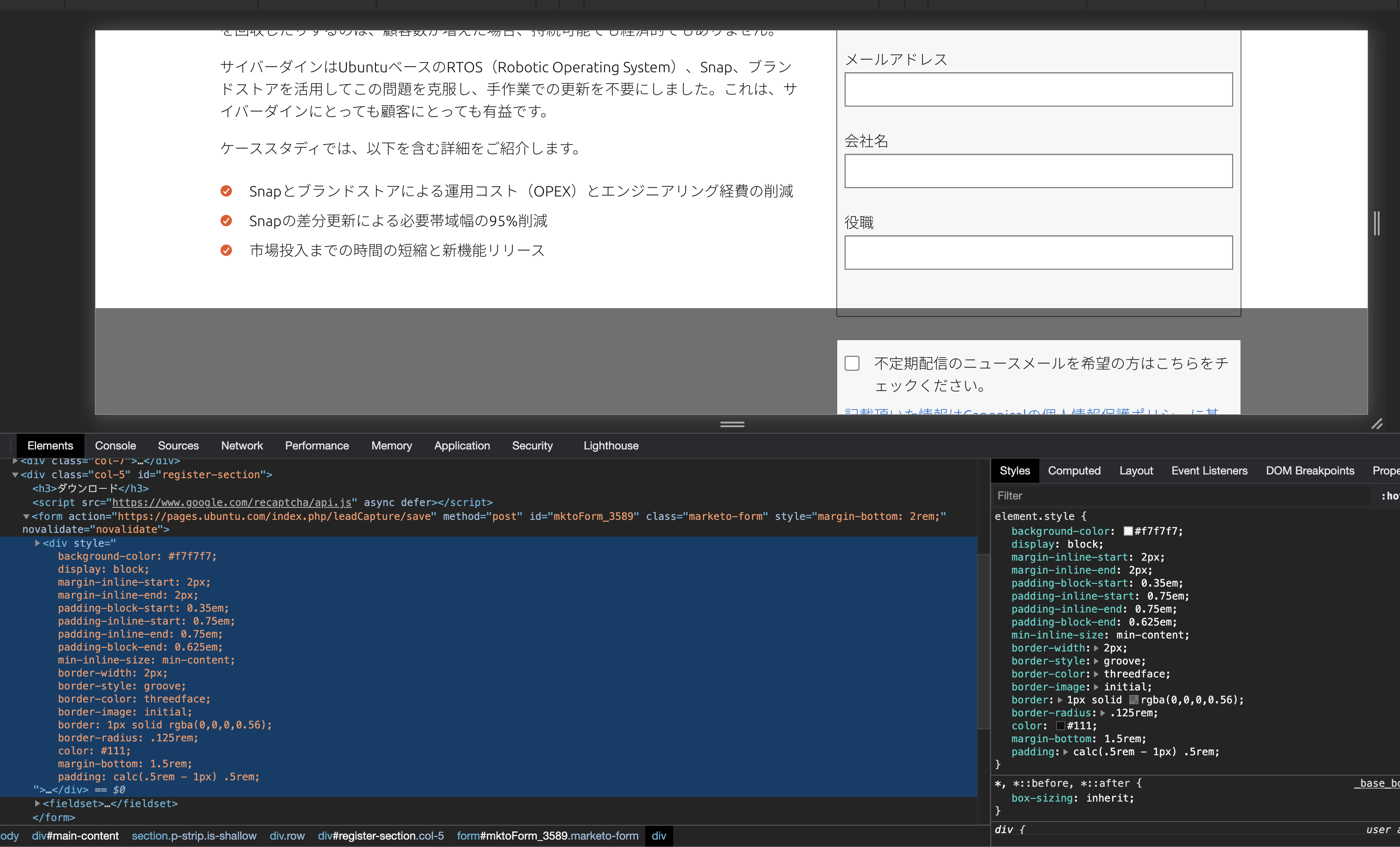Open the recaptcha api.js script link
This screenshot has width=1400, height=847.
pos(232,502)
